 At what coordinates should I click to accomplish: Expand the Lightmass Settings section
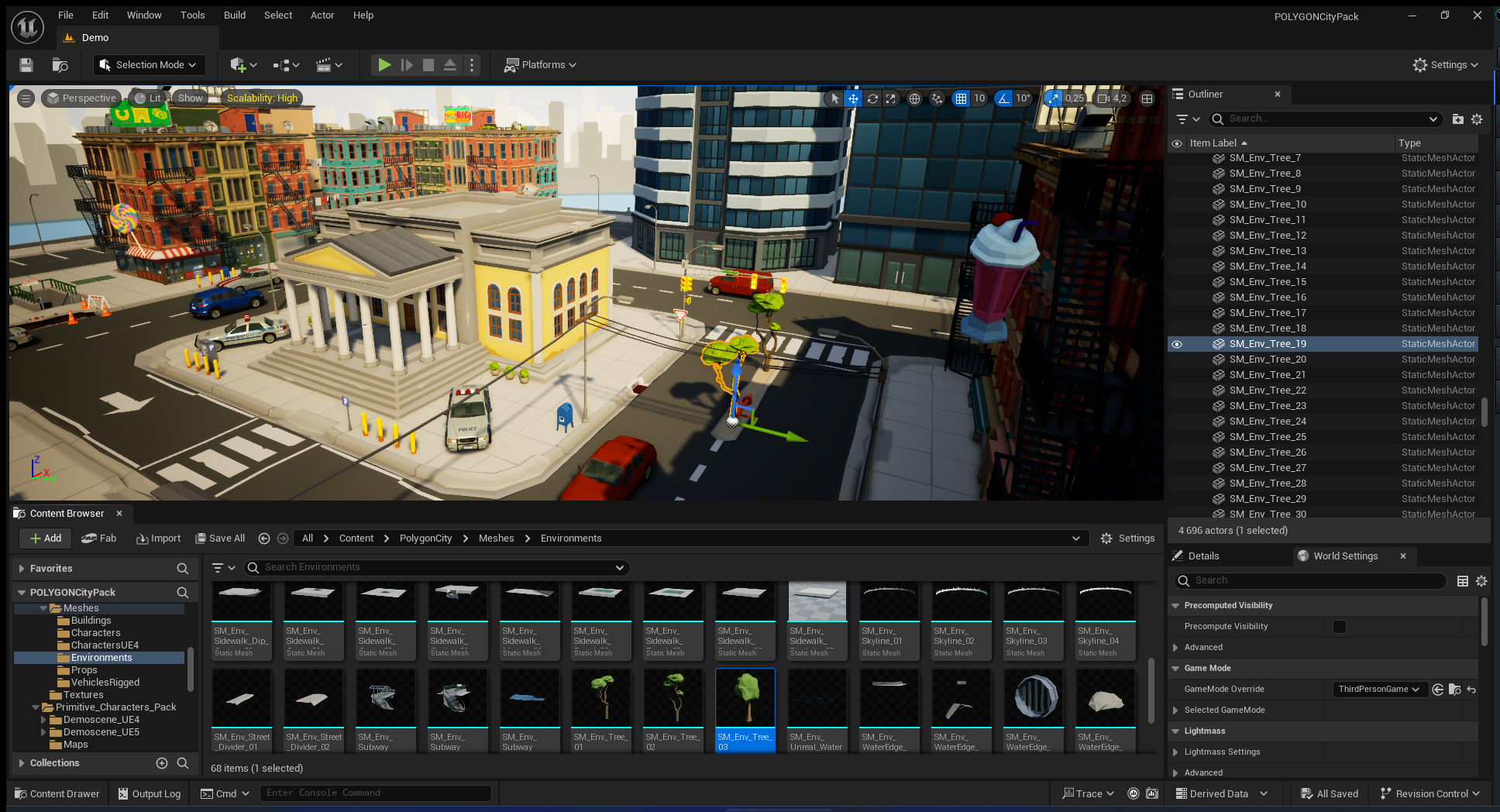pos(1176,752)
